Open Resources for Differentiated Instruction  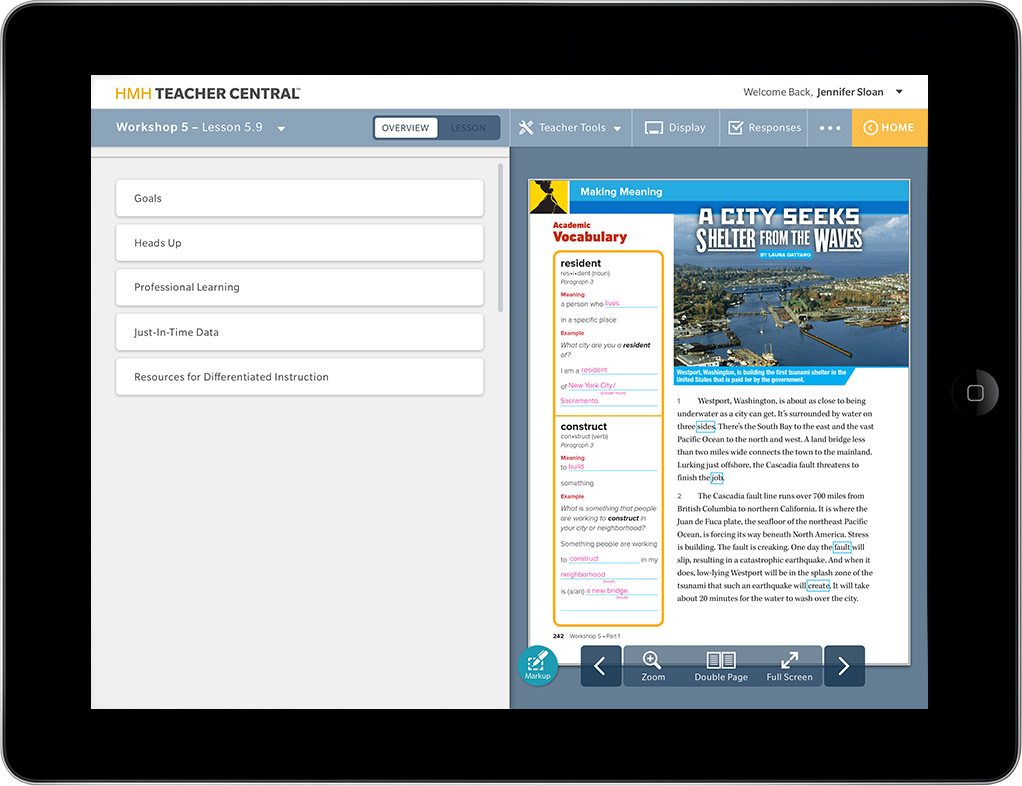pos(299,377)
